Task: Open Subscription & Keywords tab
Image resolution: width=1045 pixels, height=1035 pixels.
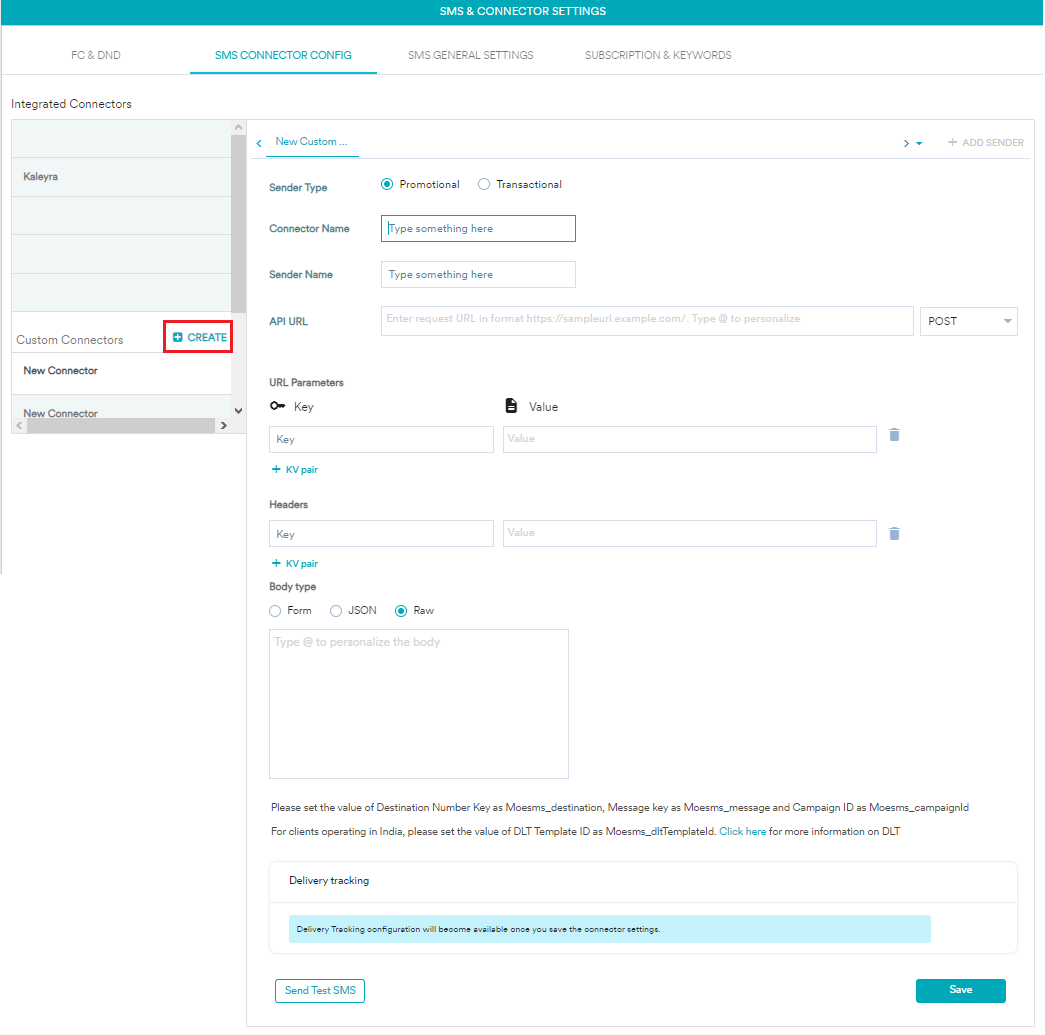Action: point(658,55)
